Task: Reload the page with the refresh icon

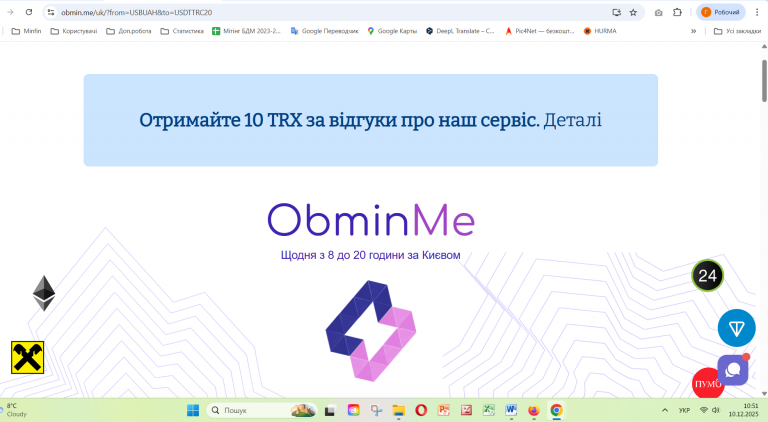Action: click(x=29, y=12)
